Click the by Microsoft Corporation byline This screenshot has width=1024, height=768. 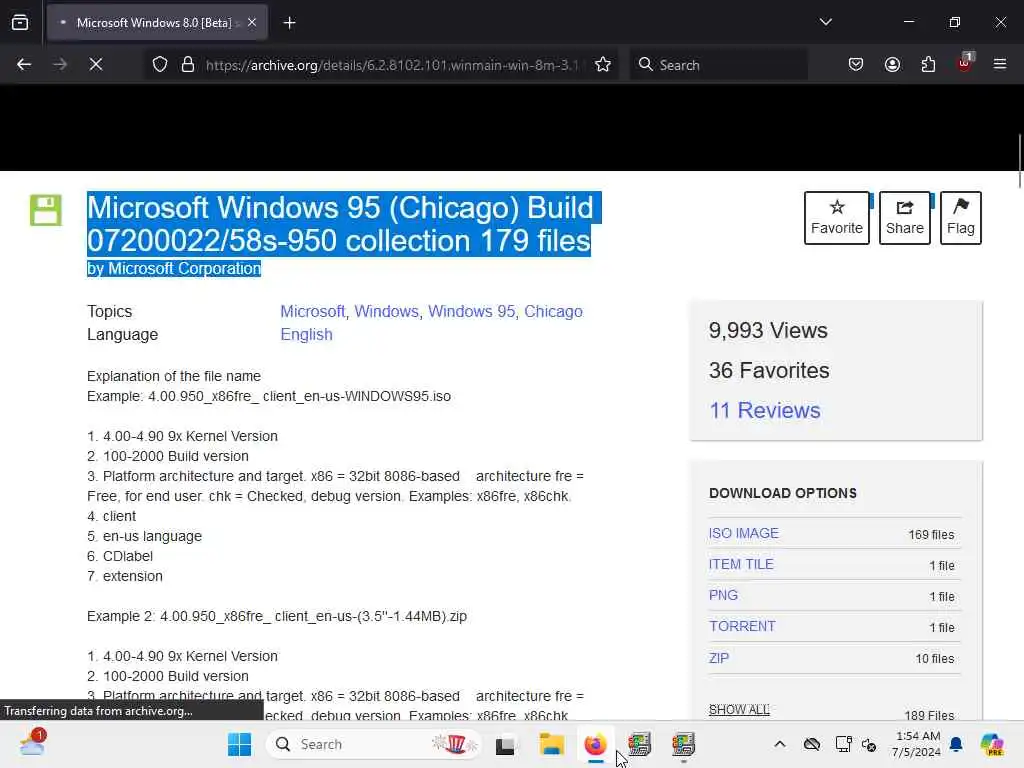pos(174,268)
